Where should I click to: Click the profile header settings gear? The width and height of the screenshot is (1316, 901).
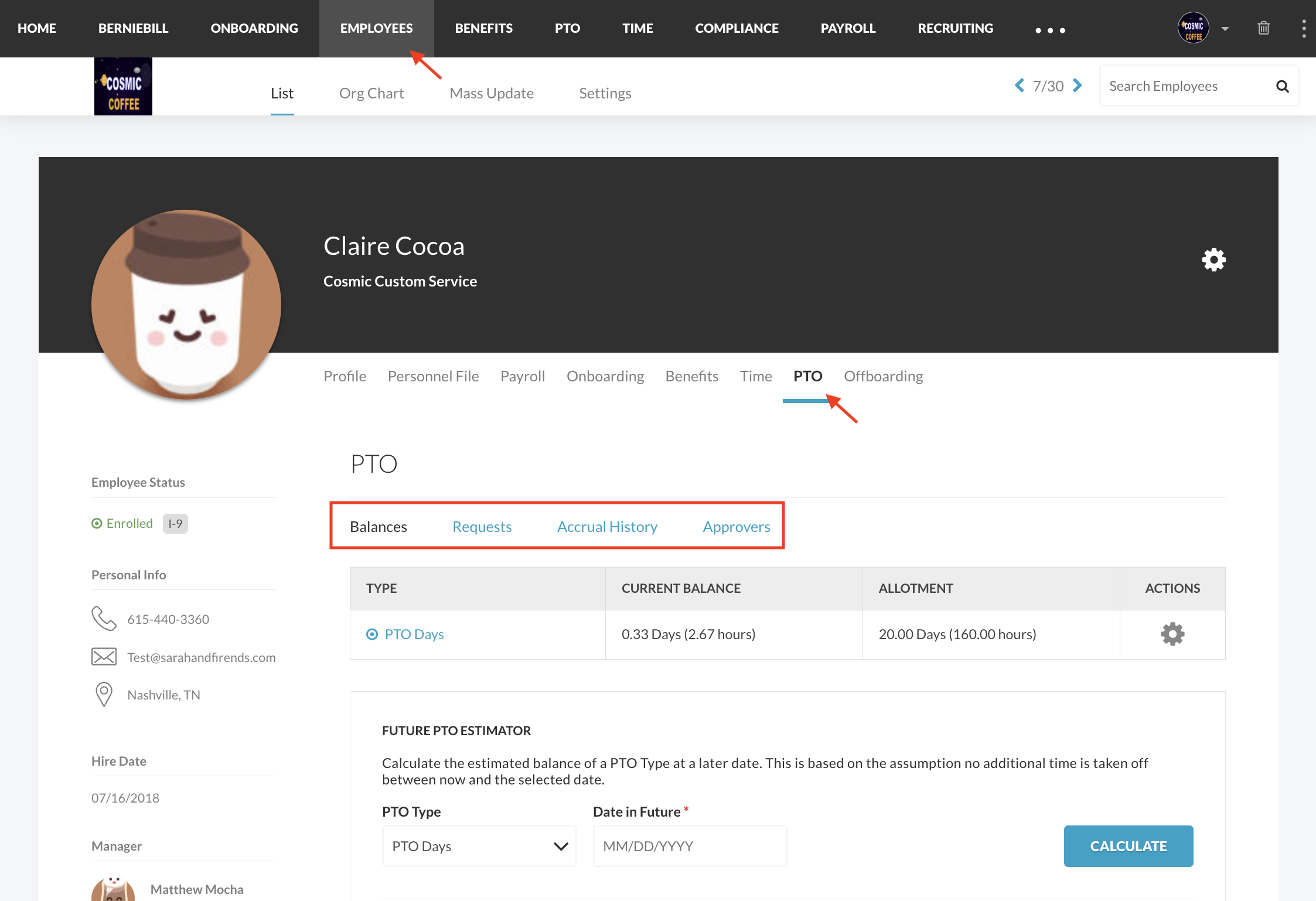(1213, 260)
